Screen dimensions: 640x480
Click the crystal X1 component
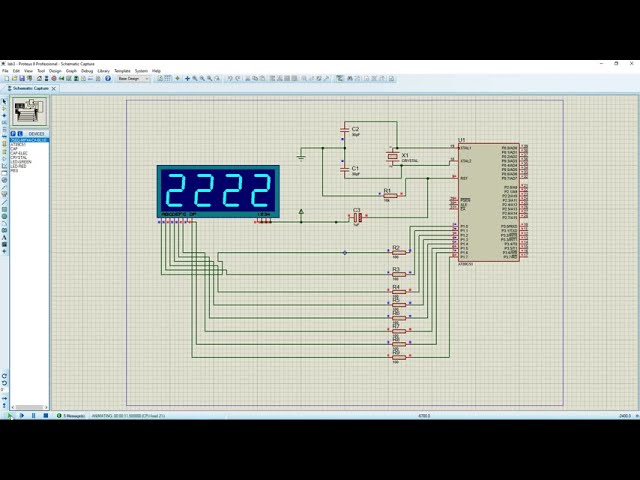click(392, 156)
